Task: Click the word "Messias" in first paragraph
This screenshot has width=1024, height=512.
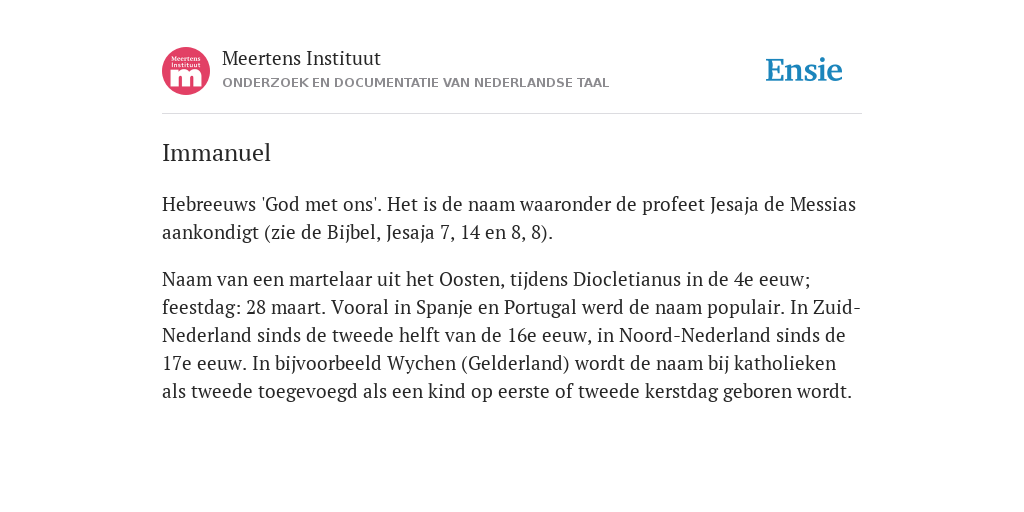Action: click(823, 204)
